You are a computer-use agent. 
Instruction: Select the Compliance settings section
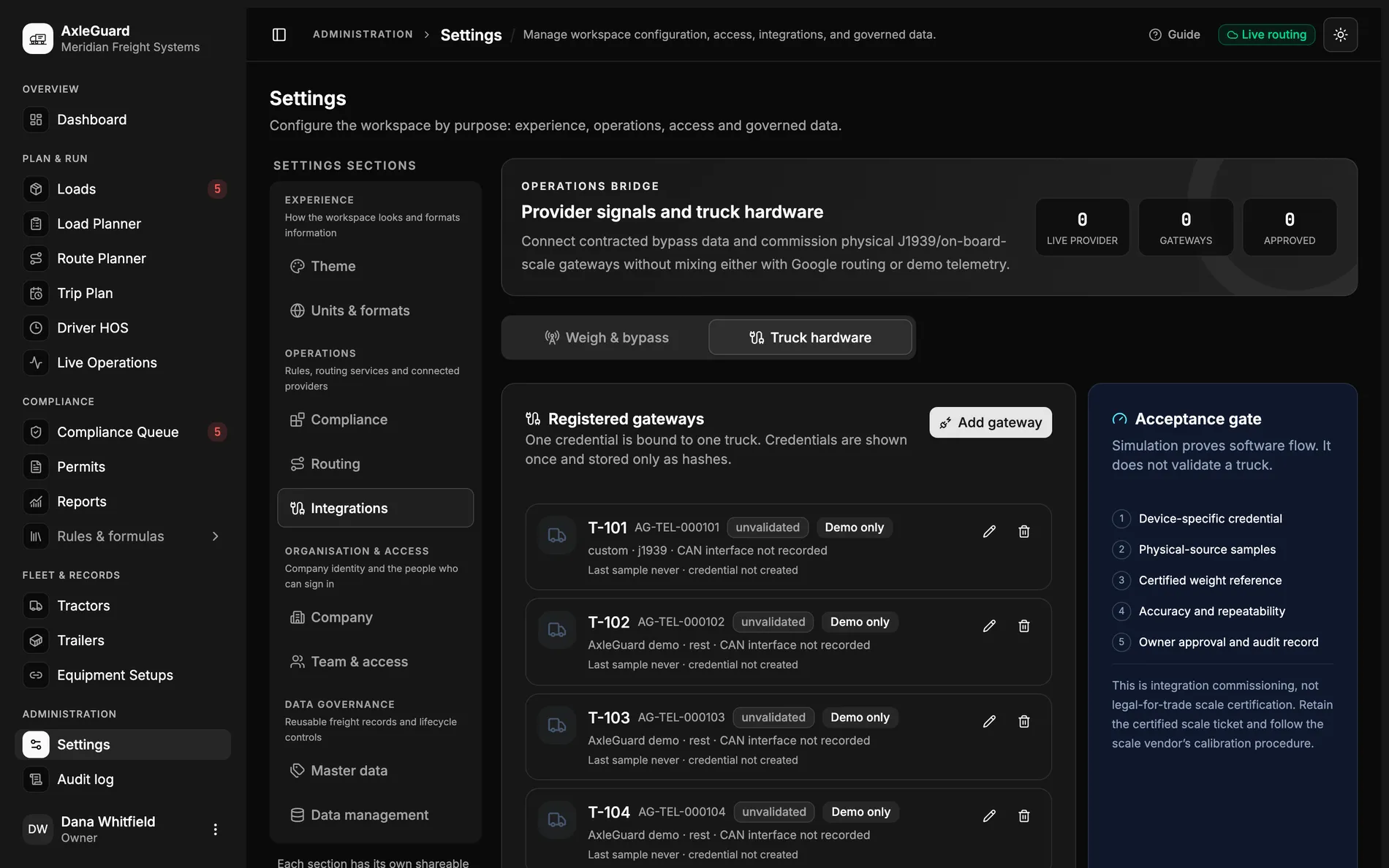(375, 419)
